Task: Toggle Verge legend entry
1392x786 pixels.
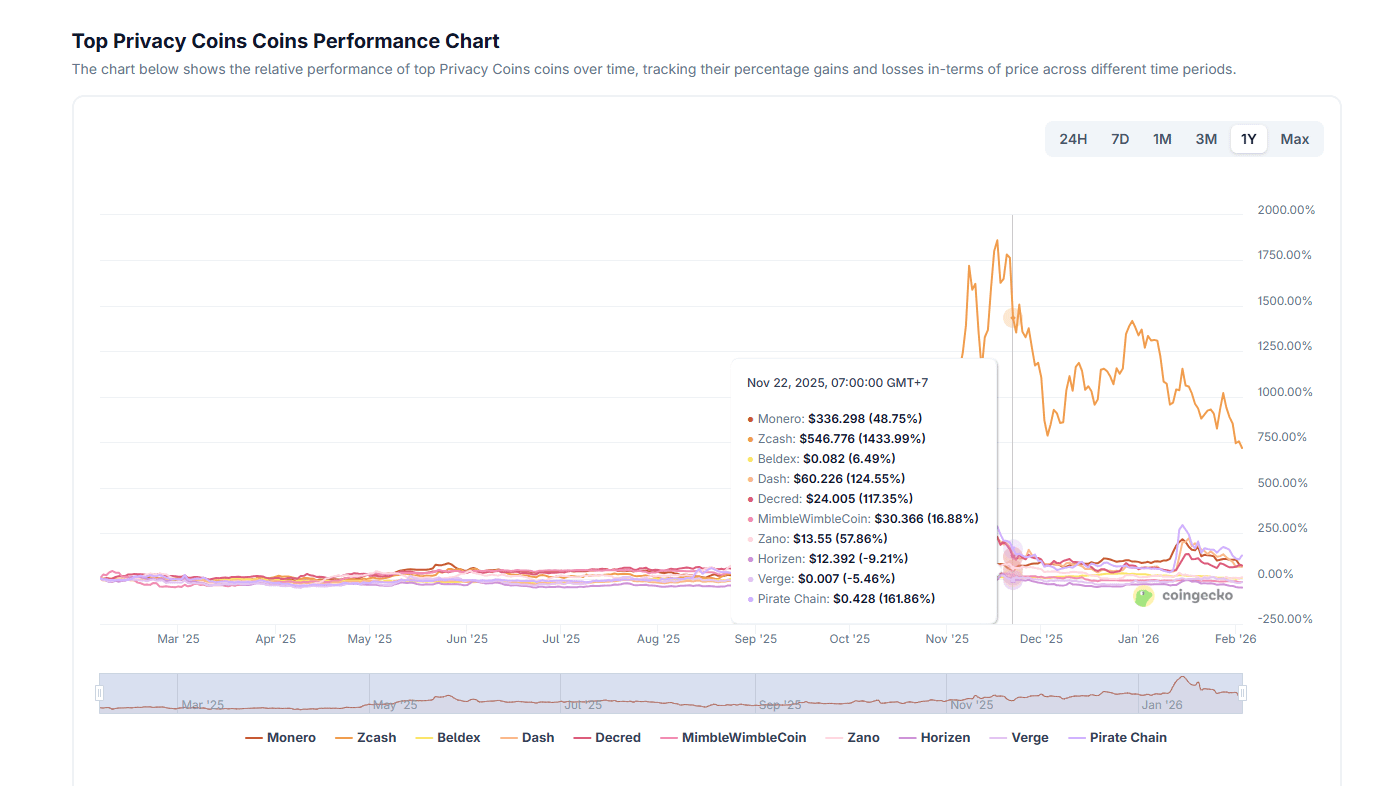Action: tap(1019, 738)
